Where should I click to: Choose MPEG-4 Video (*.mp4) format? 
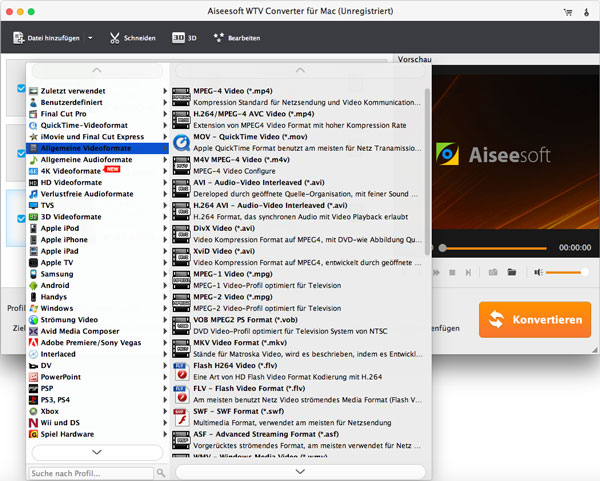[297, 97]
